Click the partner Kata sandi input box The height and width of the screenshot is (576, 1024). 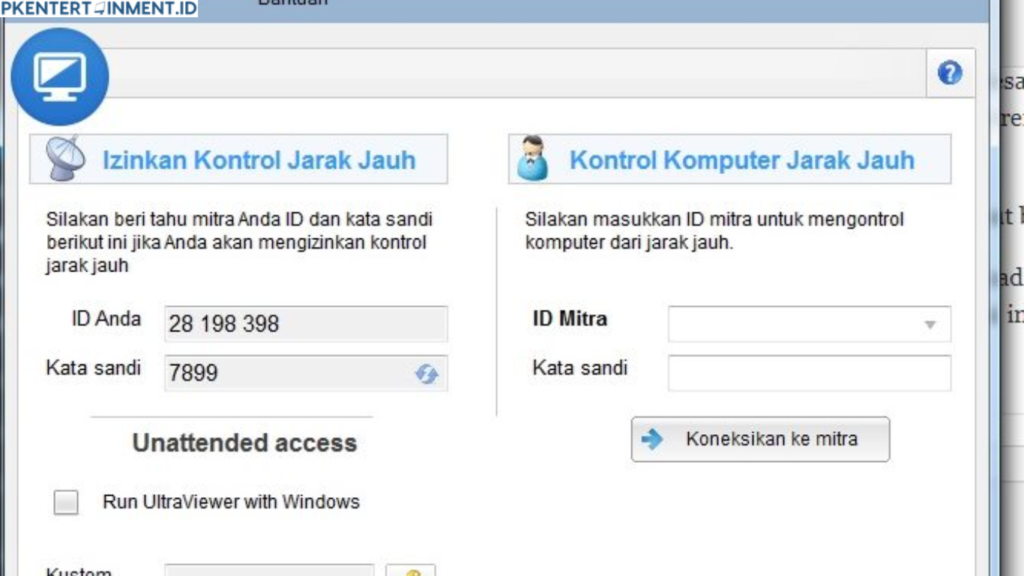808,373
